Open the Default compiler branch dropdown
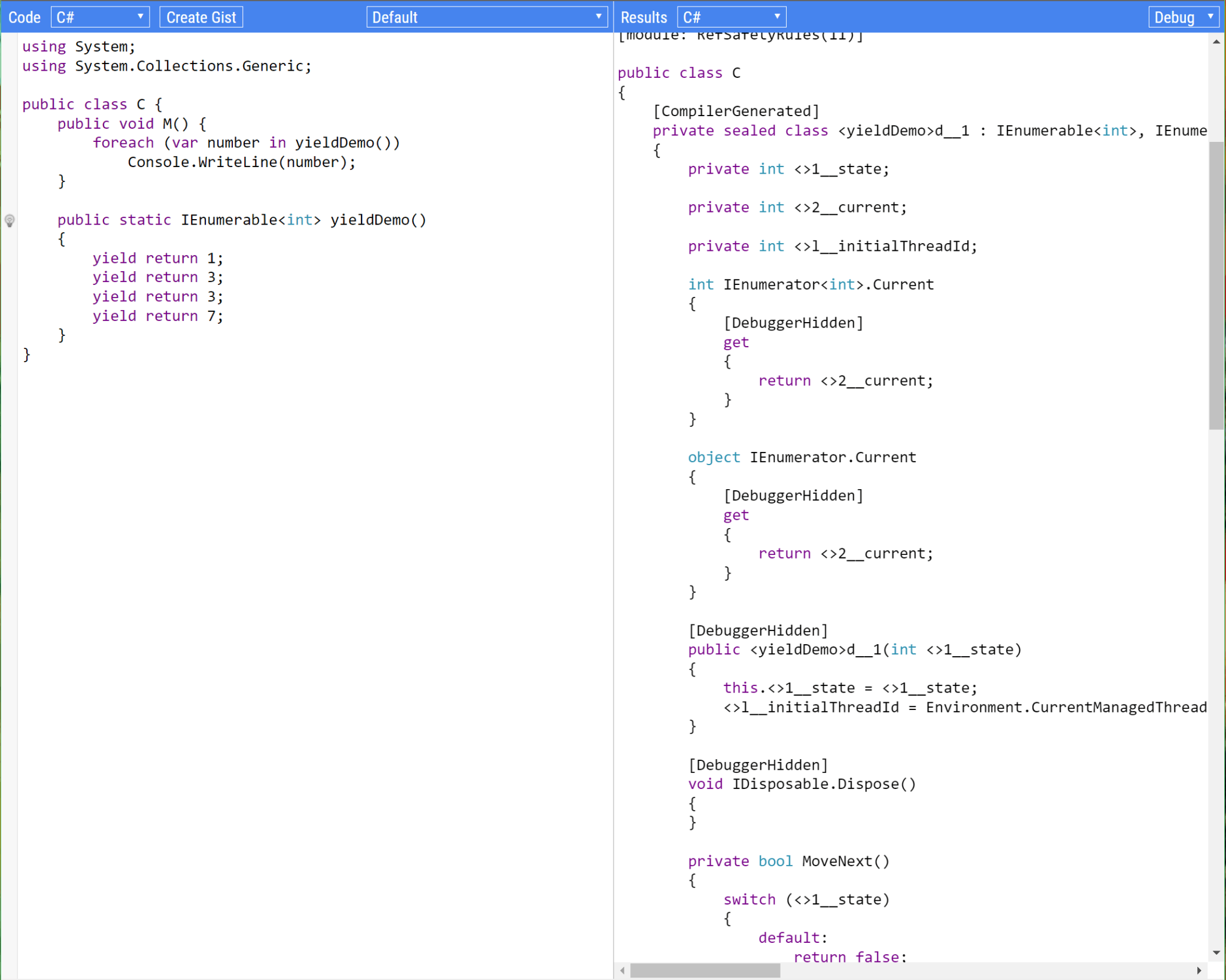1226x980 pixels. [486, 17]
